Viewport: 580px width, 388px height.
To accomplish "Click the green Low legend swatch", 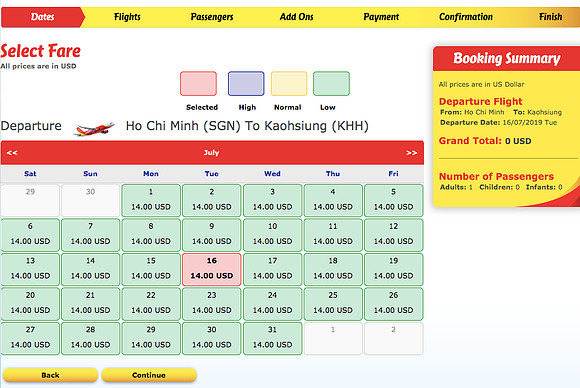I will pyautogui.click(x=331, y=84).
